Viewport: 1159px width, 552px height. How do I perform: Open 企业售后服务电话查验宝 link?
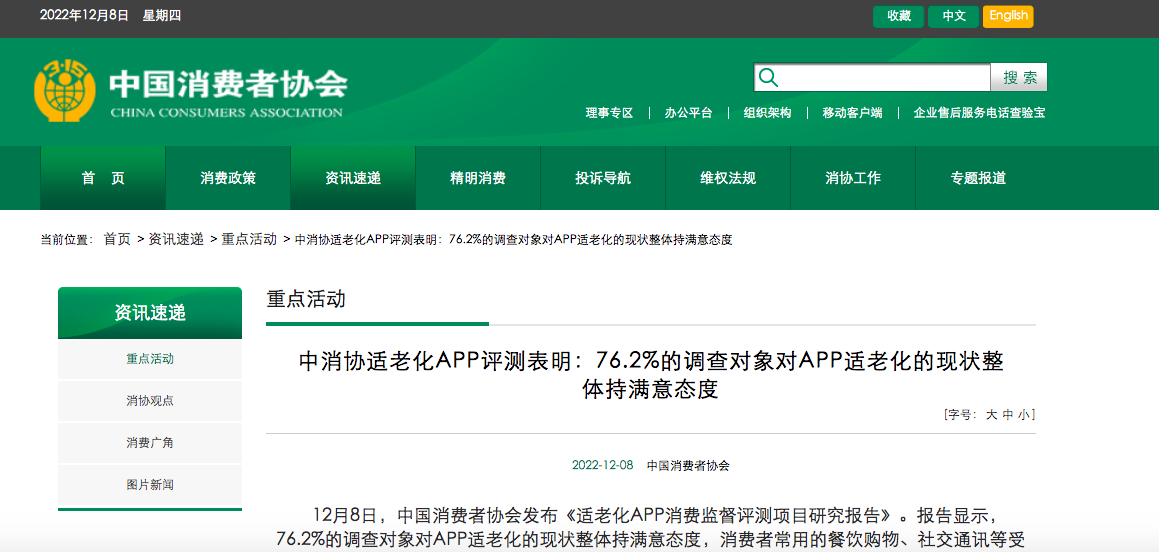click(979, 113)
